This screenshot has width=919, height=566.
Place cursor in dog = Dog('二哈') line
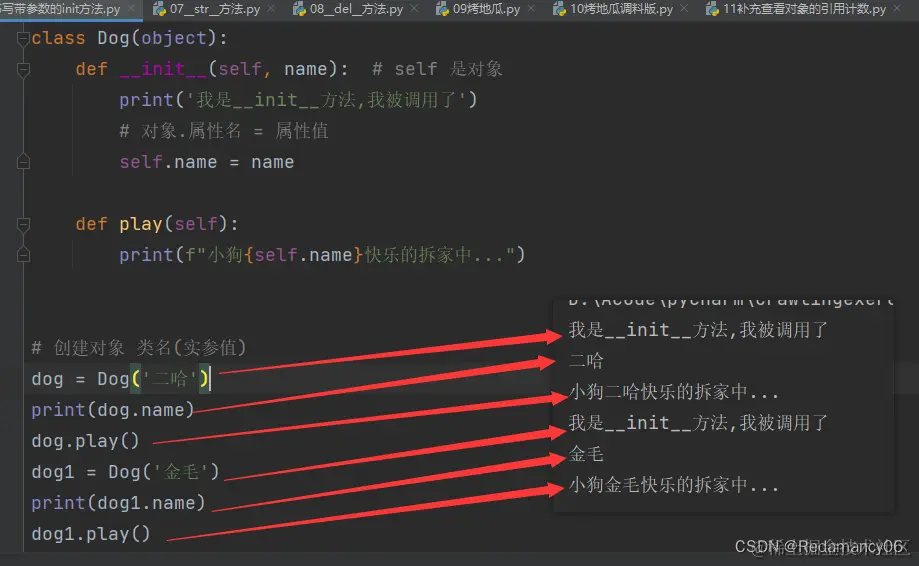(x=120, y=379)
